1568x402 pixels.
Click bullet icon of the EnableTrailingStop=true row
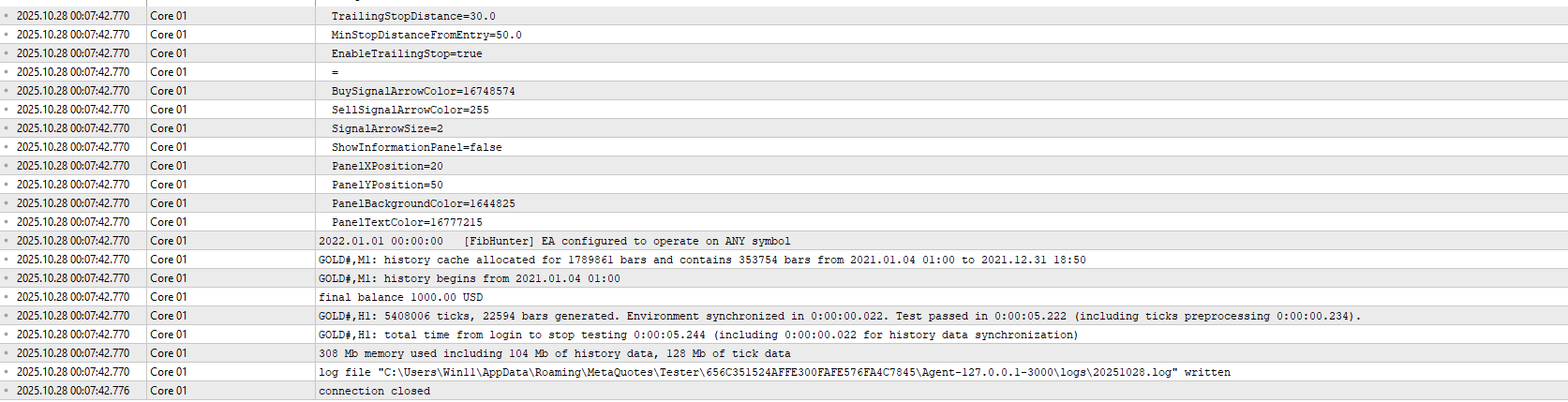[7, 53]
